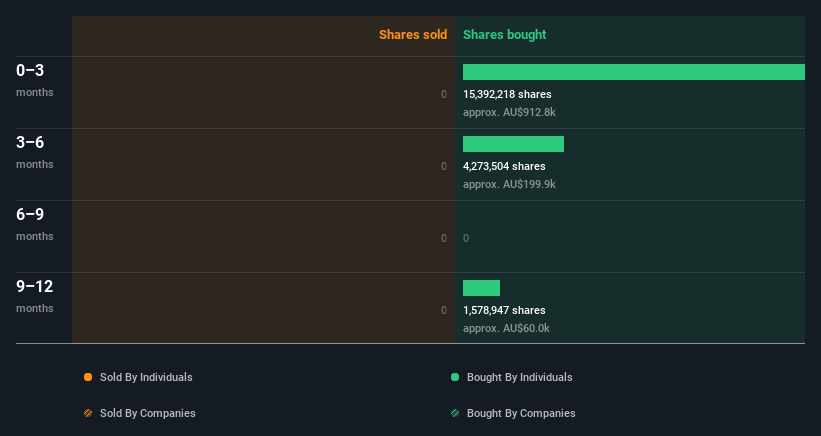Select the Sold By Individuals legend label
Screen dimensions: 821x436
146,377
